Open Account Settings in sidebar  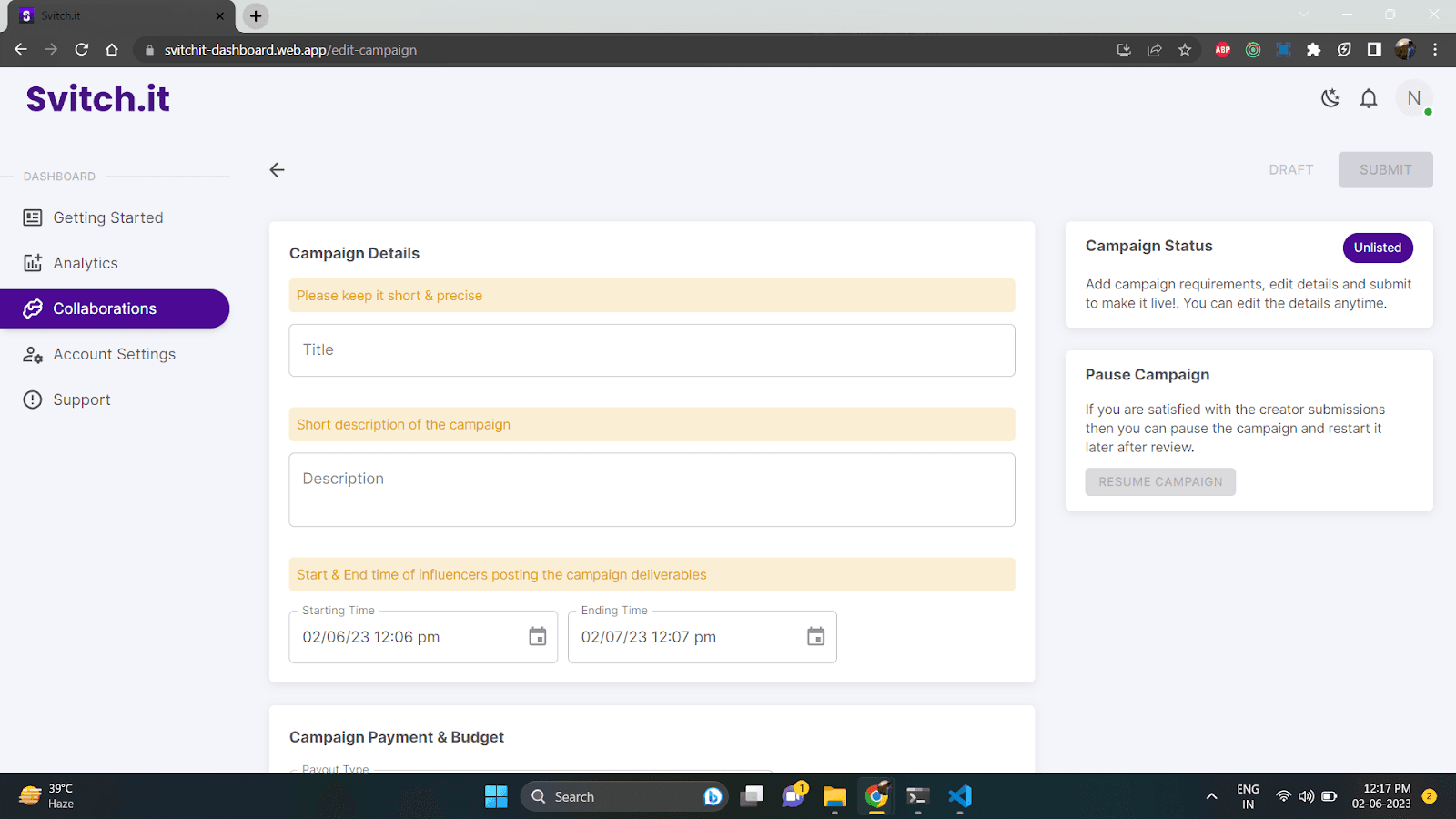(x=115, y=354)
